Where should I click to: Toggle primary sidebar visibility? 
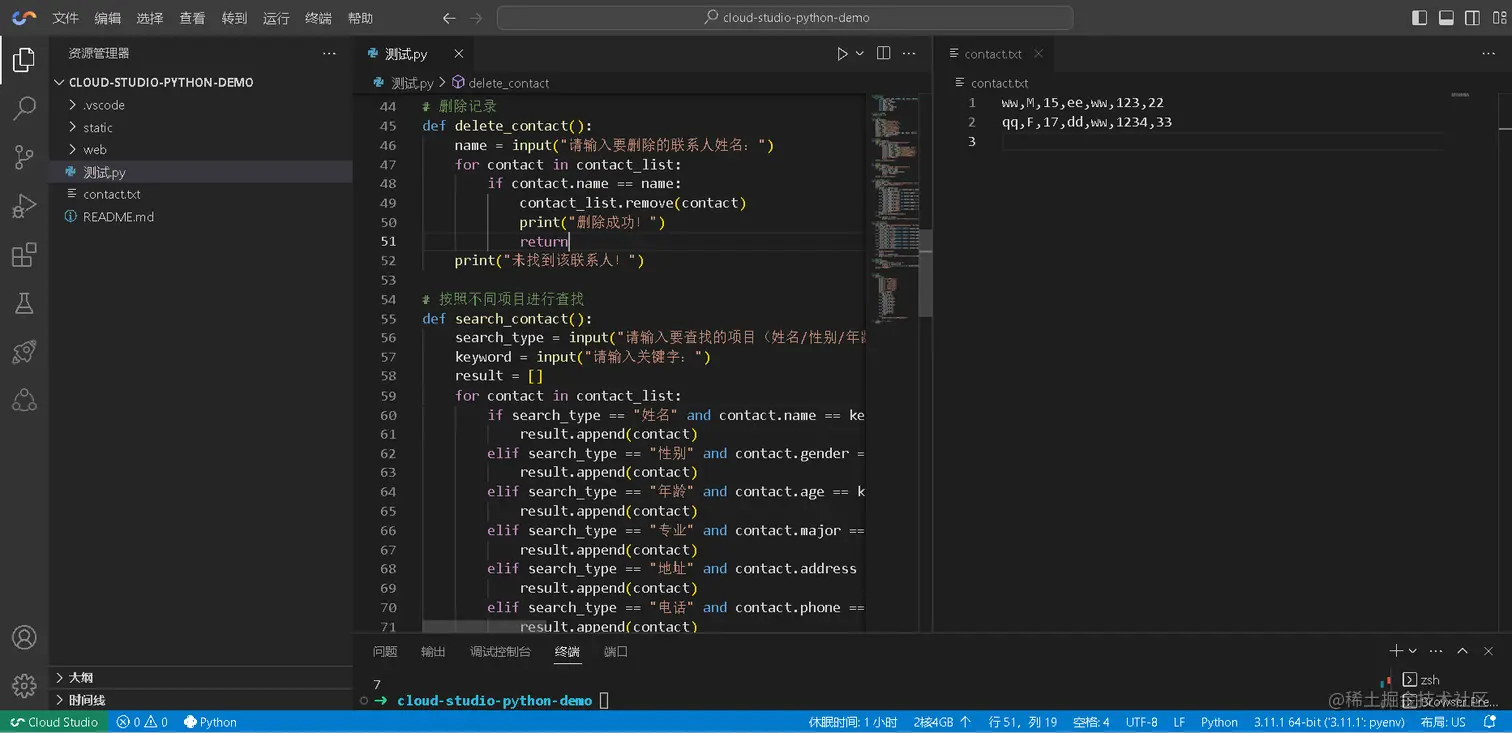pos(1419,18)
